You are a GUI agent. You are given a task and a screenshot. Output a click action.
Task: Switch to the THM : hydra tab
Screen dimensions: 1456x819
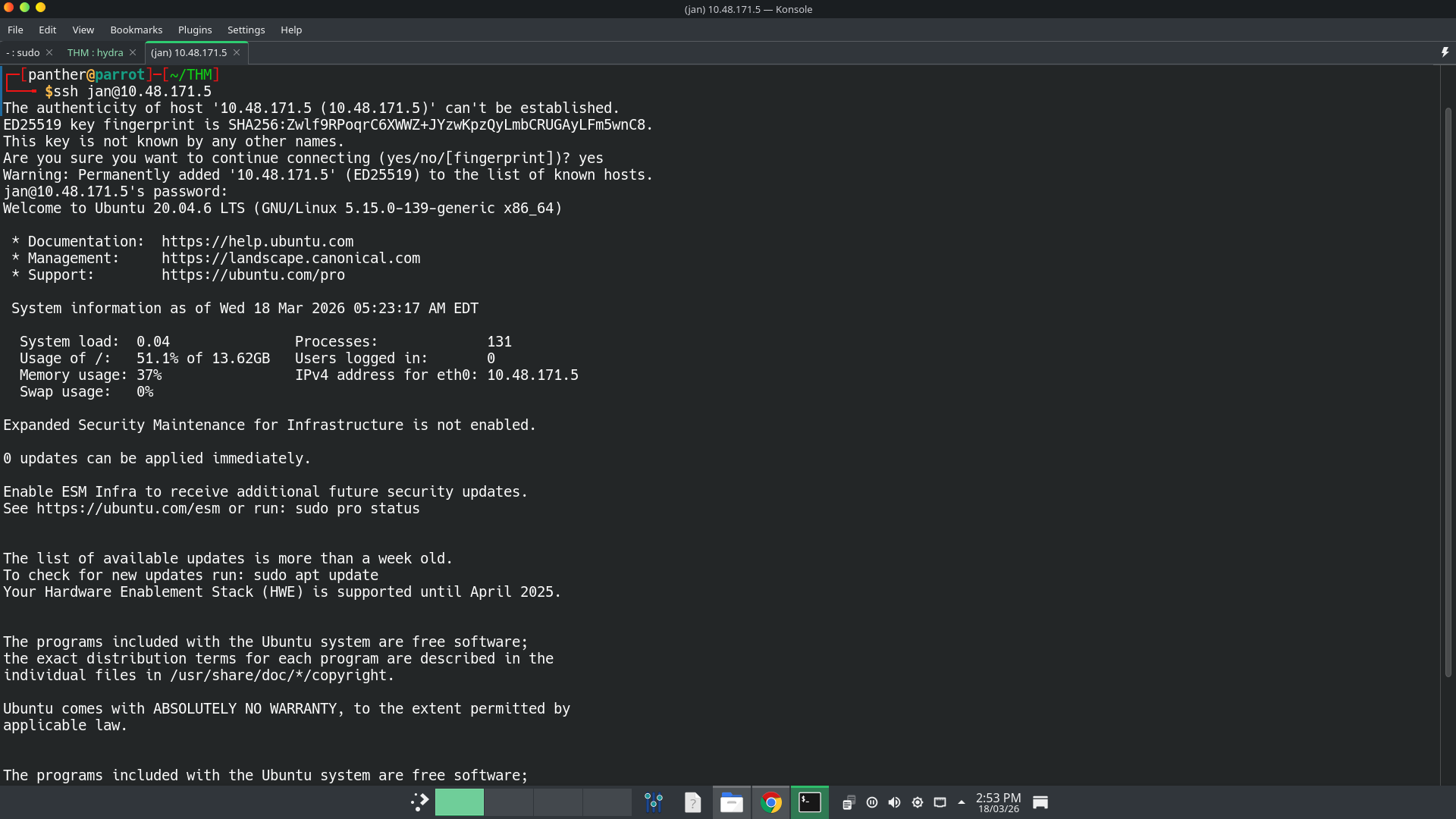pos(94,52)
